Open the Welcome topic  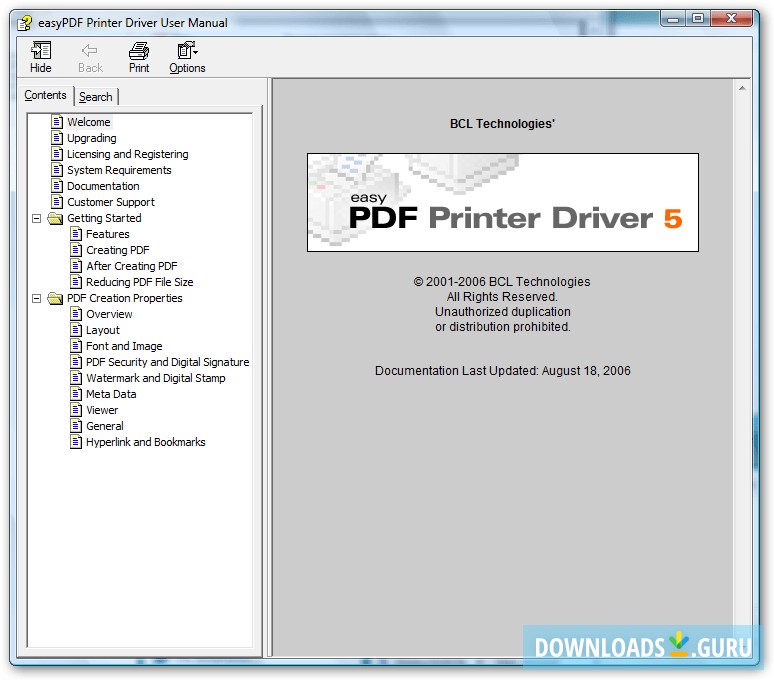coord(89,122)
